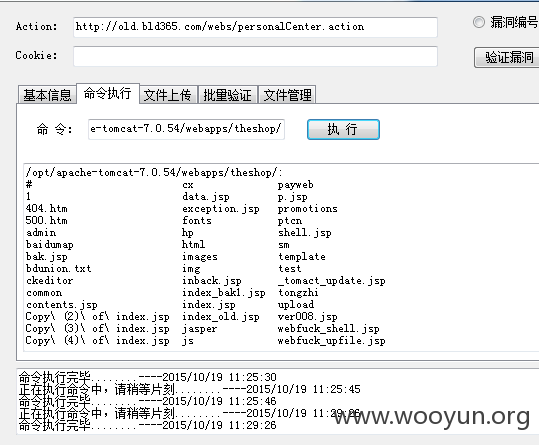This screenshot has height=445, width=539.
Task: Click the data.jsp entry
Action: pyautogui.click(x=206, y=197)
